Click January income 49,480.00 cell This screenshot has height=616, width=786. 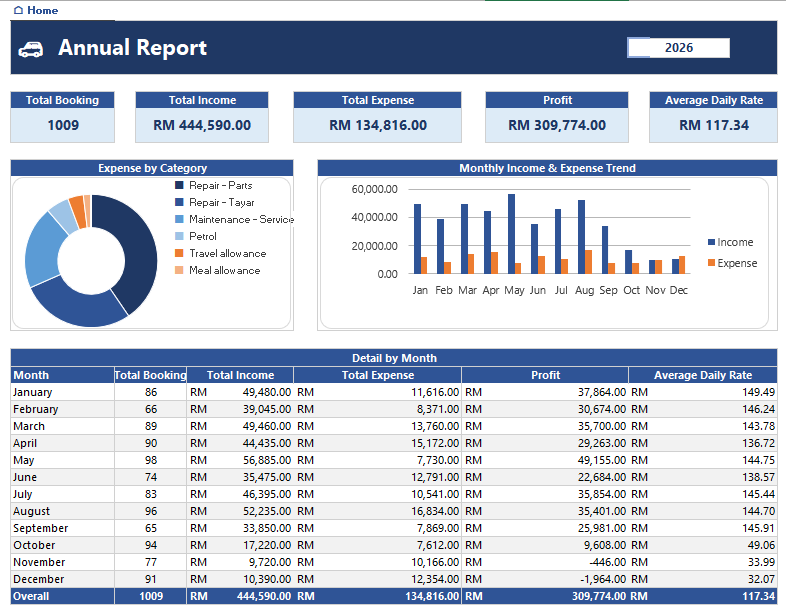pos(240,392)
